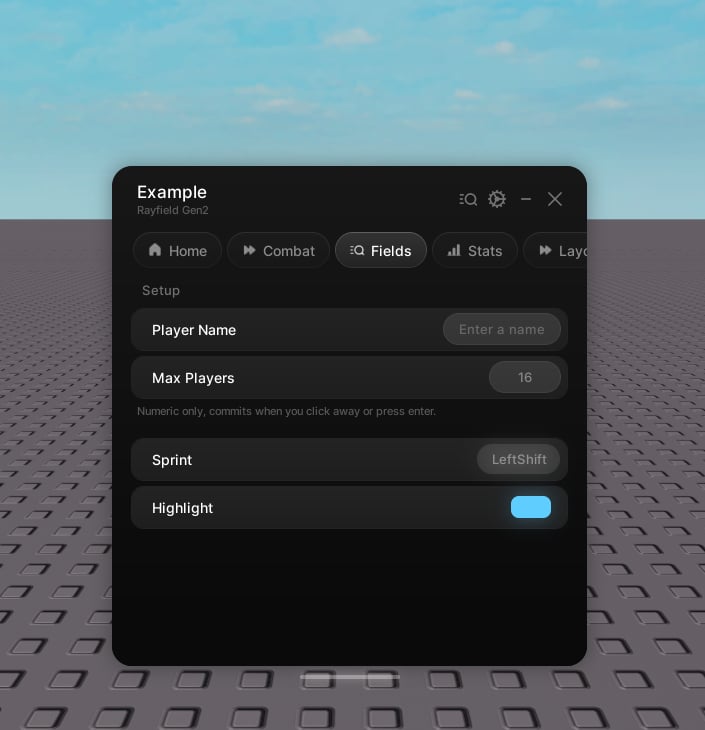Click the Max Players value 16

(525, 377)
